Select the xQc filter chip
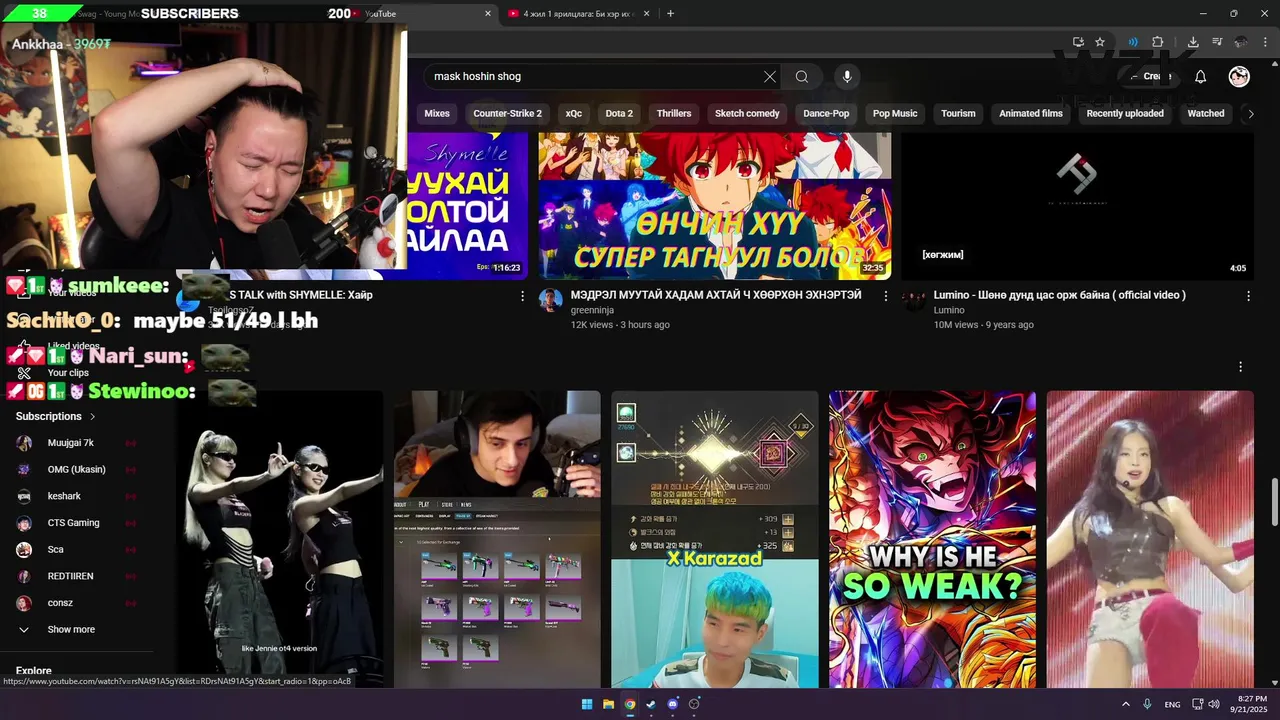 pos(573,114)
